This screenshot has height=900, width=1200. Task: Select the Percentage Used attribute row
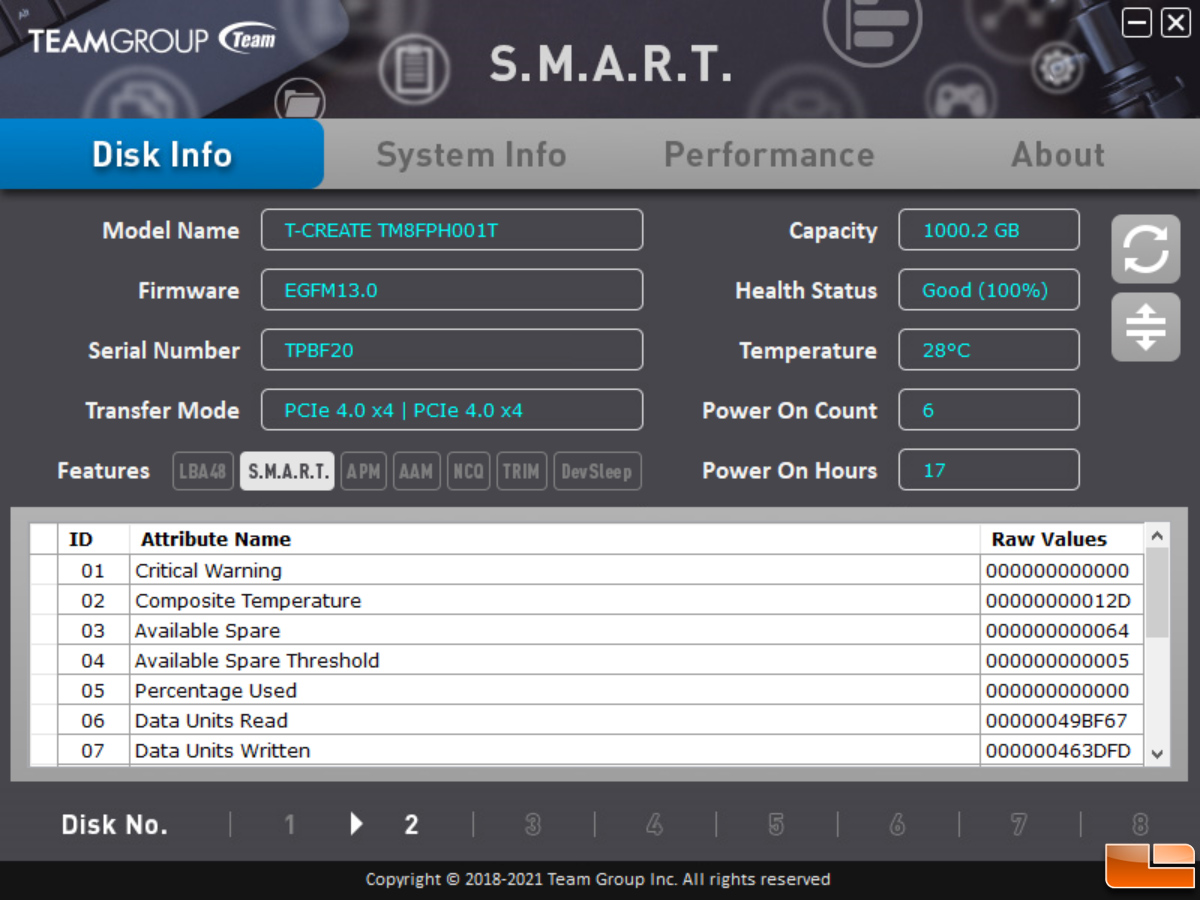point(587,691)
